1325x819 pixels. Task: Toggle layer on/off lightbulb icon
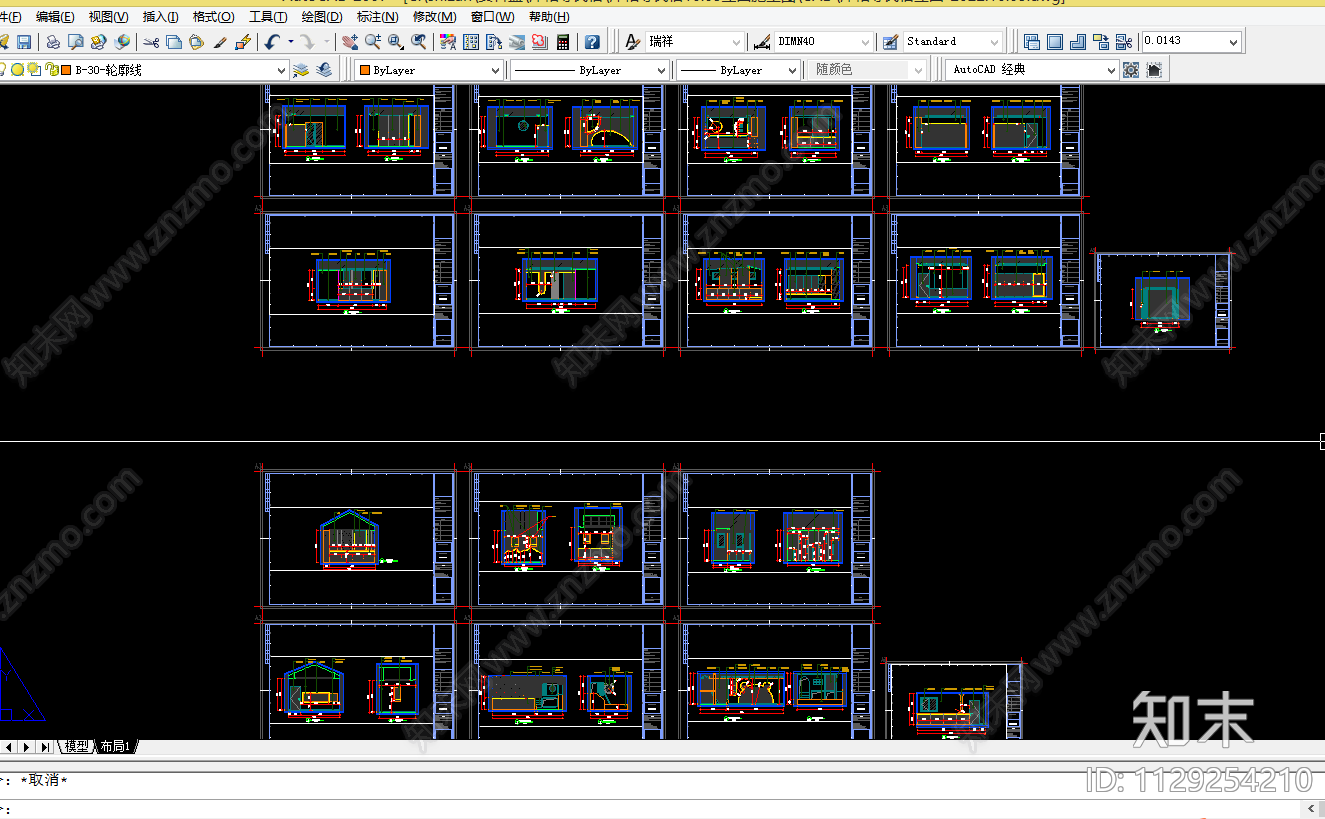point(3,69)
